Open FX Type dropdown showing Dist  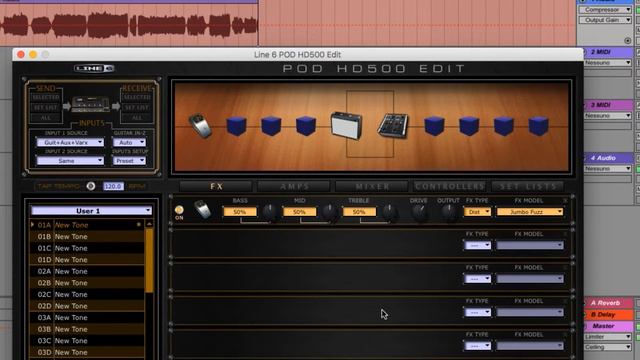click(477, 212)
